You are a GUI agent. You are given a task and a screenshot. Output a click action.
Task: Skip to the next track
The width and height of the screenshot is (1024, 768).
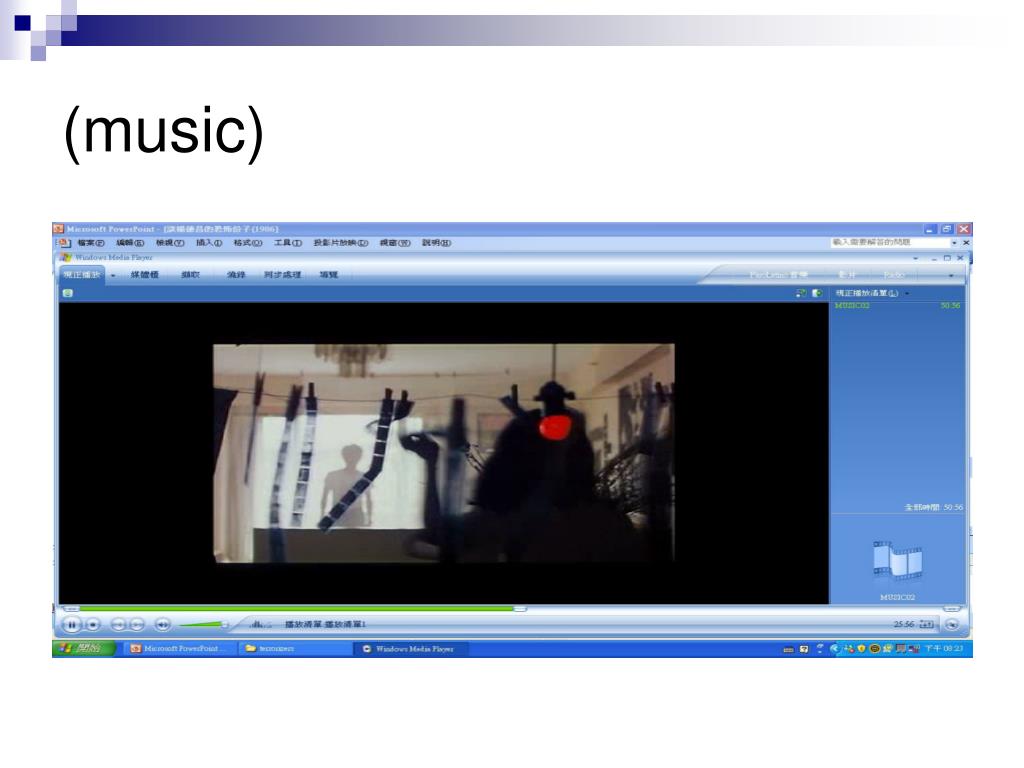click(136, 625)
